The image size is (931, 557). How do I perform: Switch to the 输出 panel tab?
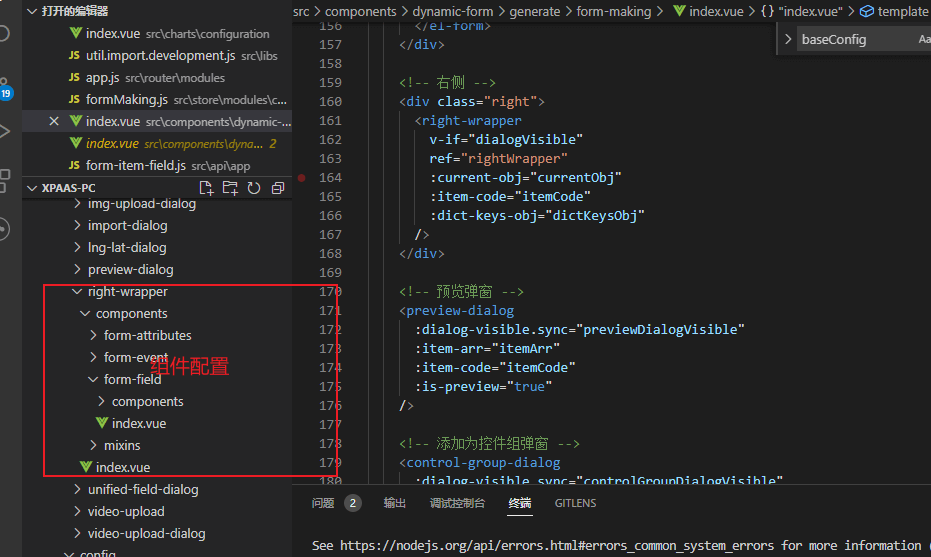(x=394, y=503)
